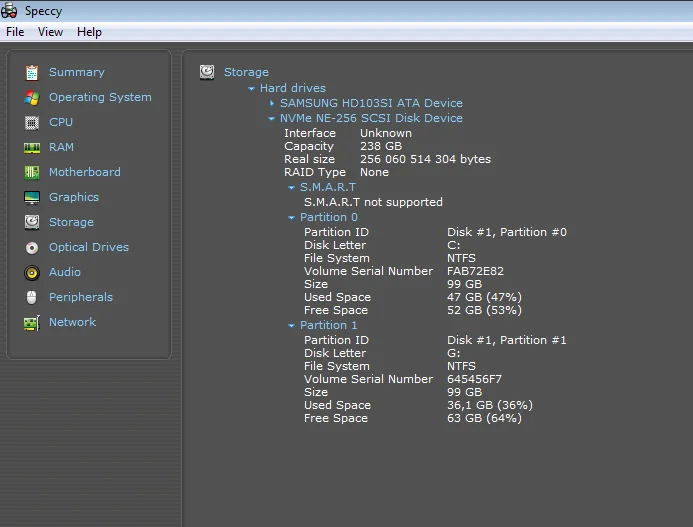Click the Peripherals mouse icon
Screen dimensions: 693x527
(31, 298)
